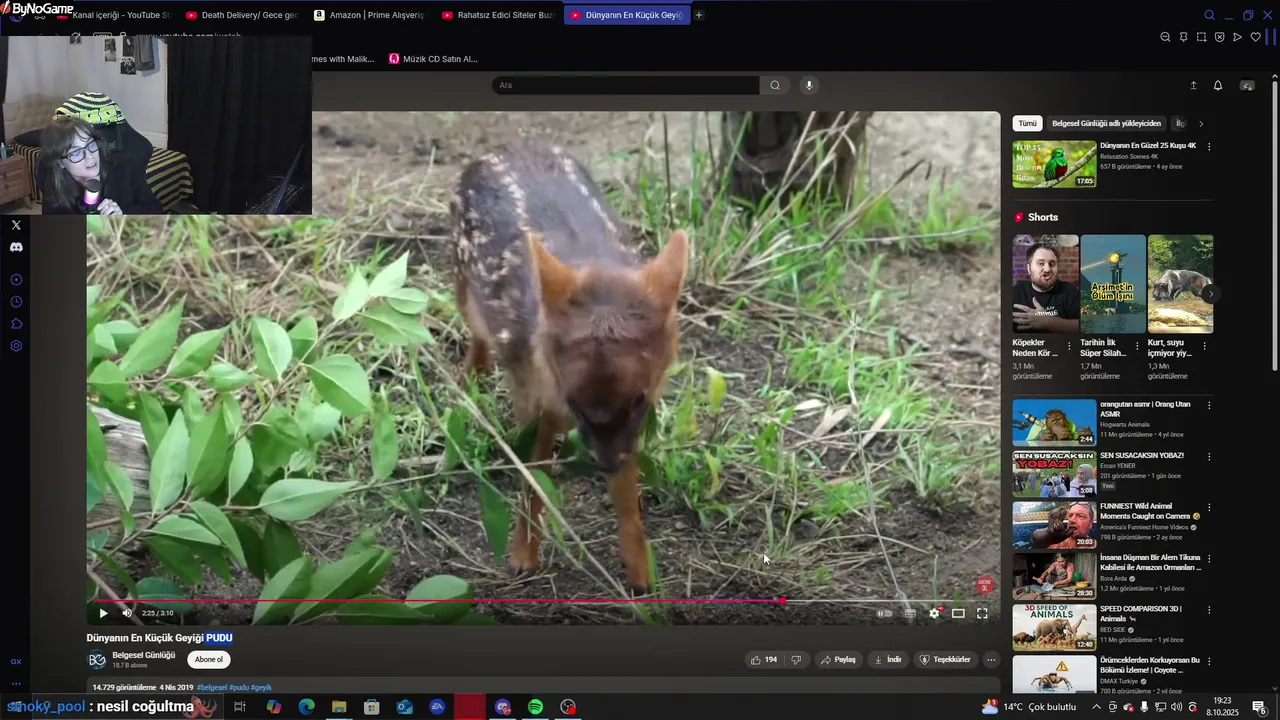
Task: Mute the video with the speaker icon
Action: pyautogui.click(x=127, y=613)
